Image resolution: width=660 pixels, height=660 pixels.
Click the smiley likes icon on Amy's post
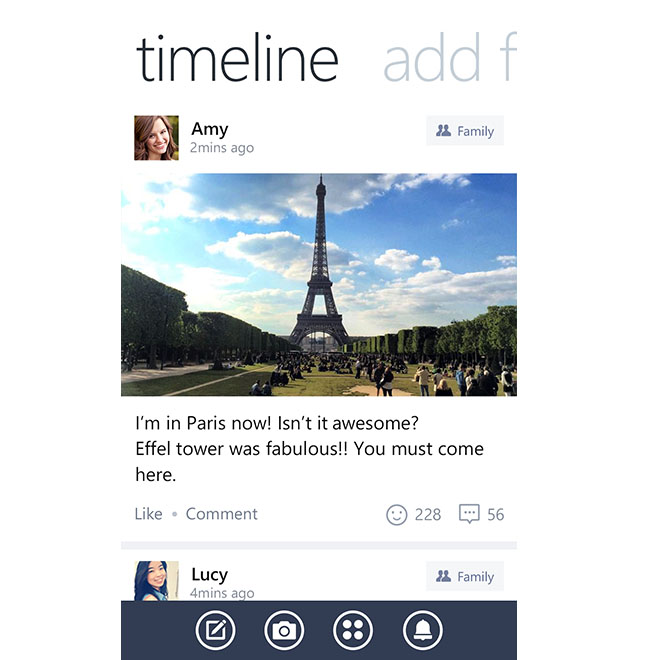397,514
